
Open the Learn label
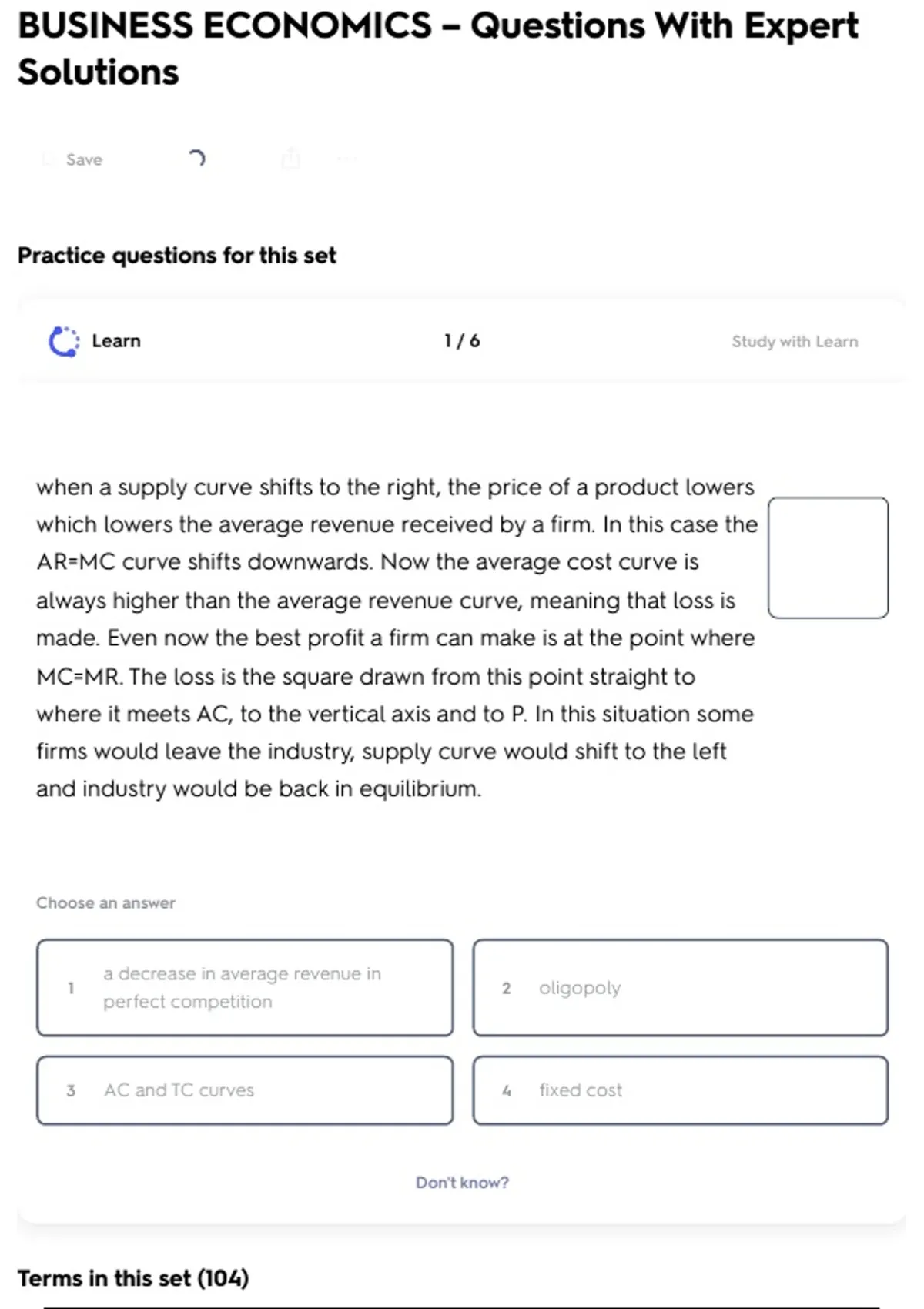click(x=116, y=341)
